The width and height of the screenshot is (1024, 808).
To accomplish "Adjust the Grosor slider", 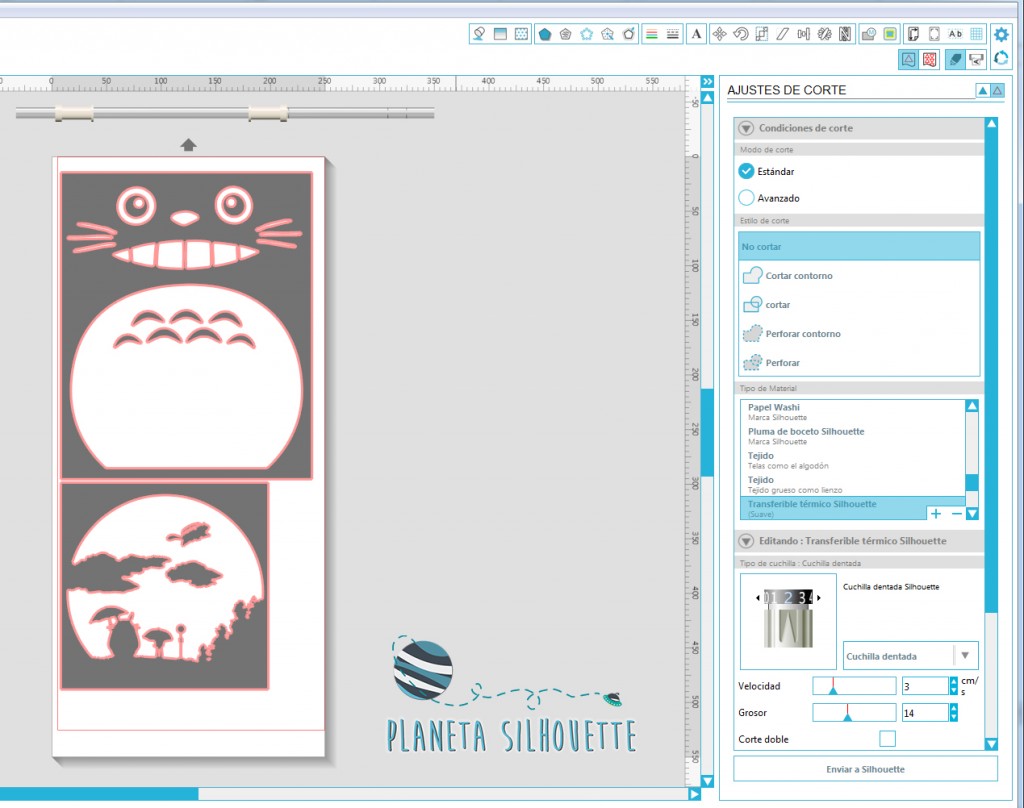I will click(854, 713).
